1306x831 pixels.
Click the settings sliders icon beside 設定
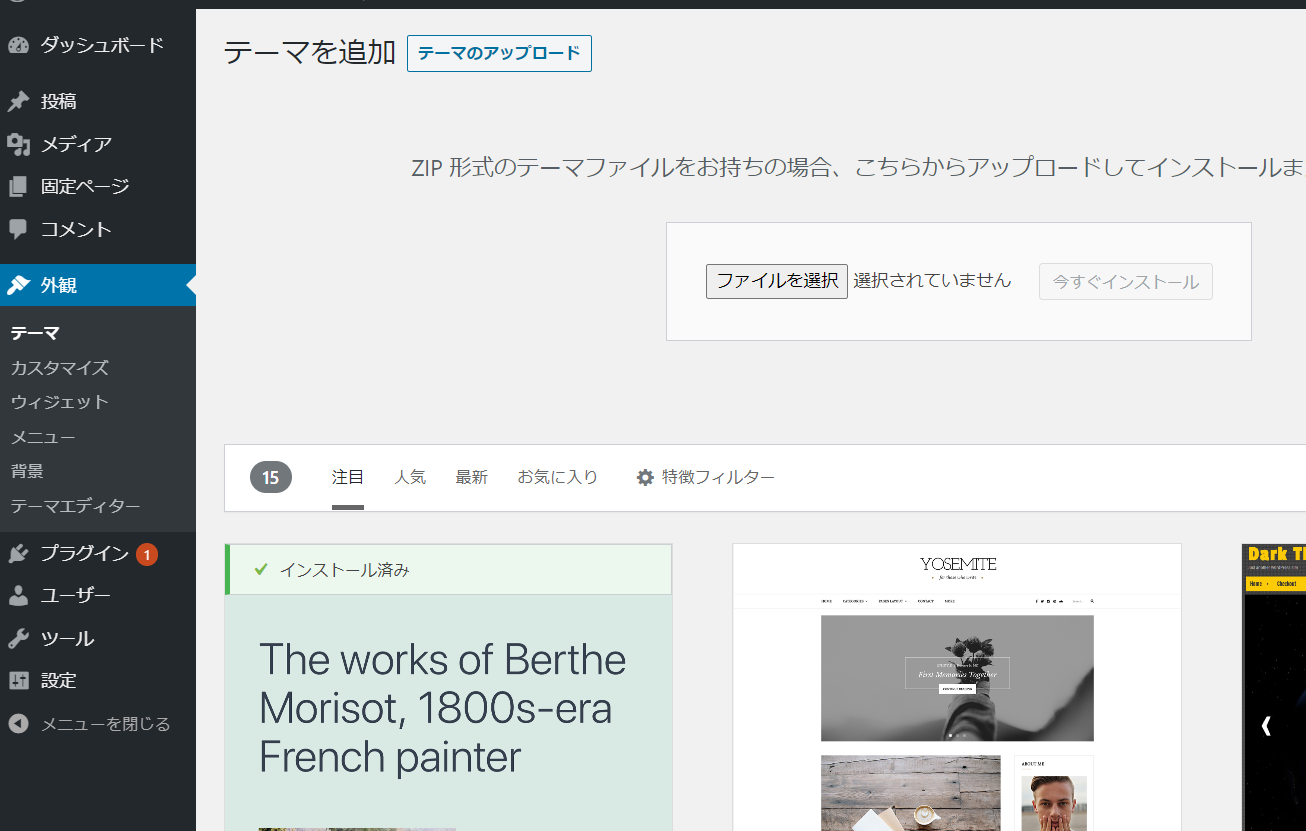(x=18, y=681)
